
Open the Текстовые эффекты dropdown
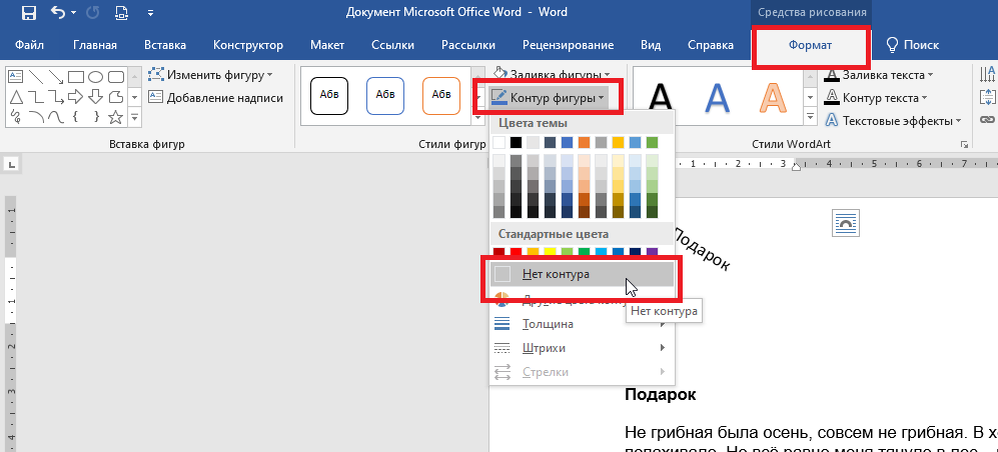892,120
